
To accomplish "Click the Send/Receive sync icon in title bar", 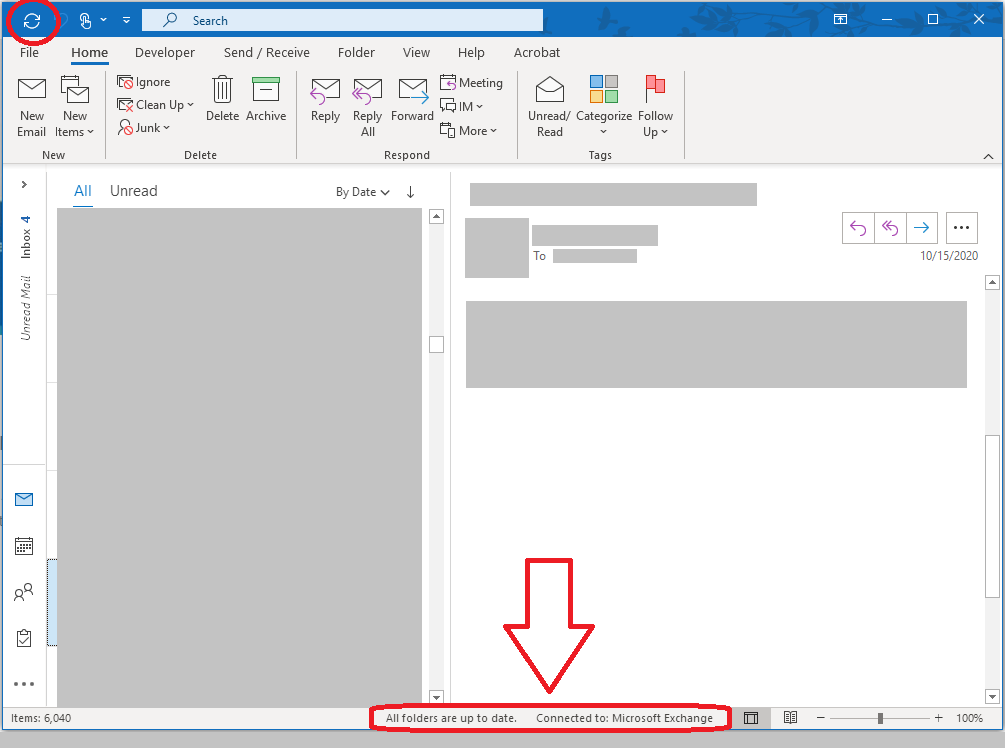I will pos(32,20).
